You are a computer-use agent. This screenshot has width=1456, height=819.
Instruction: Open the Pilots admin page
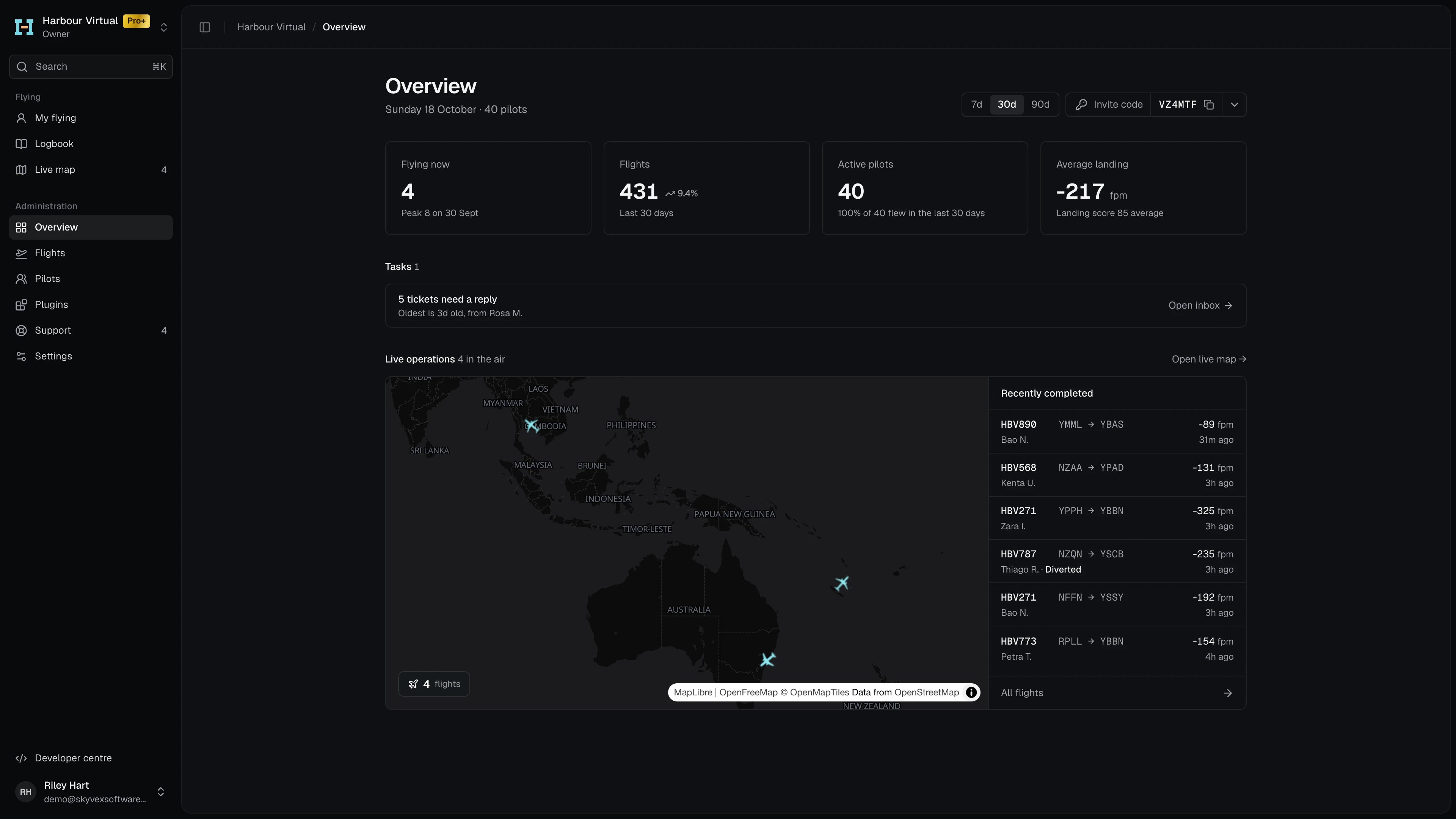91,279
